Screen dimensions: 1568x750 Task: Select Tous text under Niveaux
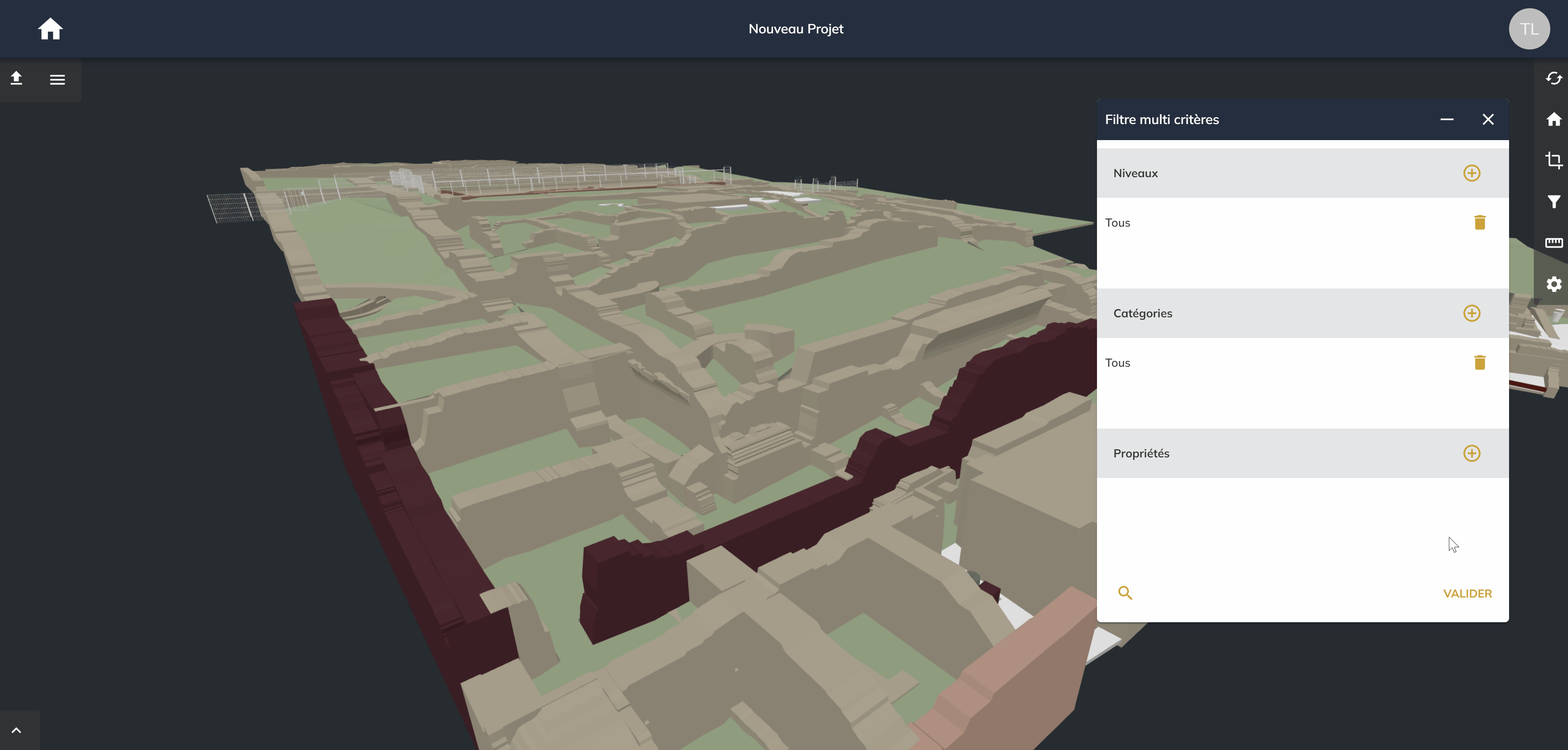[x=1117, y=223]
